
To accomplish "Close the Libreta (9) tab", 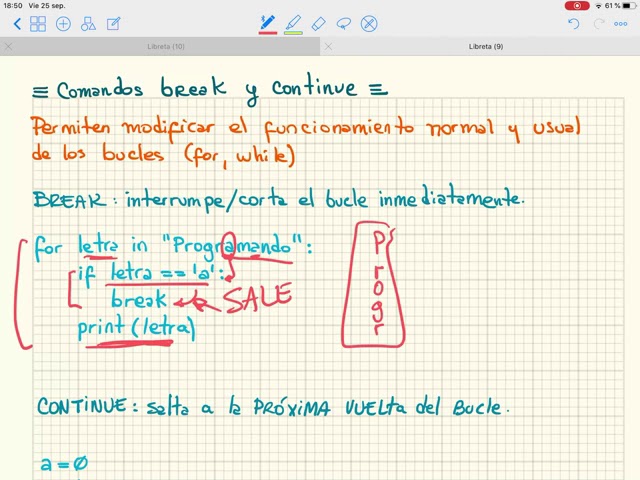I will coord(328,47).
